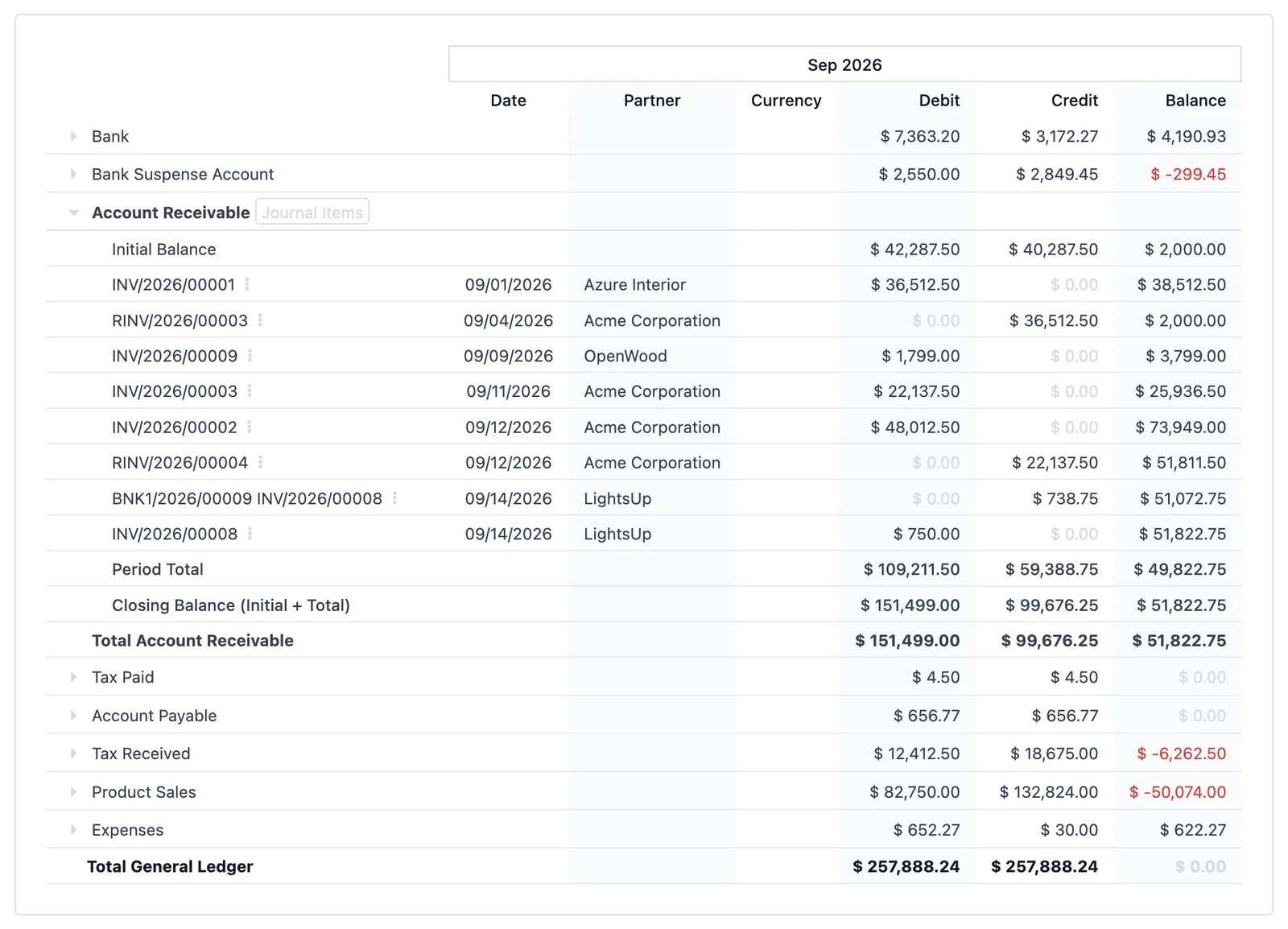This screenshot has width=1288, height=929.
Task: Open line options for INV/2026/00003
Action: tap(250, 391)
